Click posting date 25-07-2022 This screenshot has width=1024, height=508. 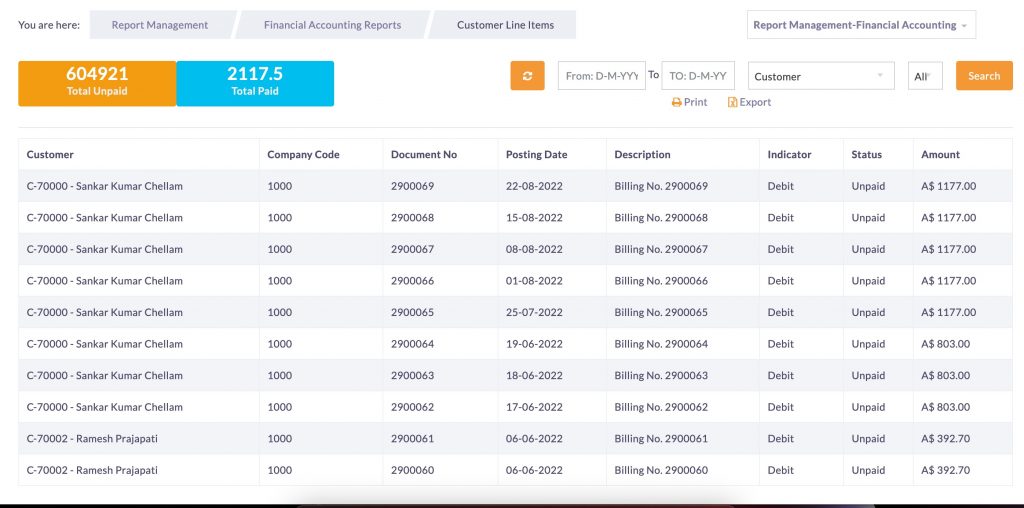pyautogui.click(x=534, y=312)
